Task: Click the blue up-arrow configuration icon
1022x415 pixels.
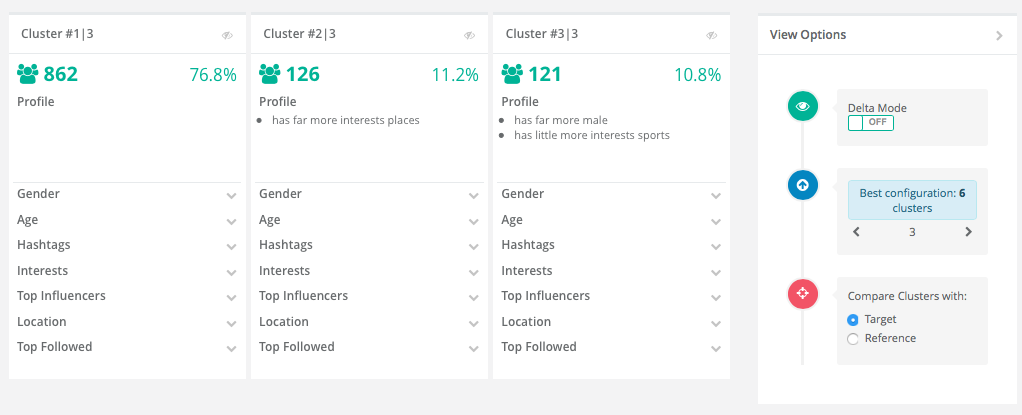Action: 802,185
